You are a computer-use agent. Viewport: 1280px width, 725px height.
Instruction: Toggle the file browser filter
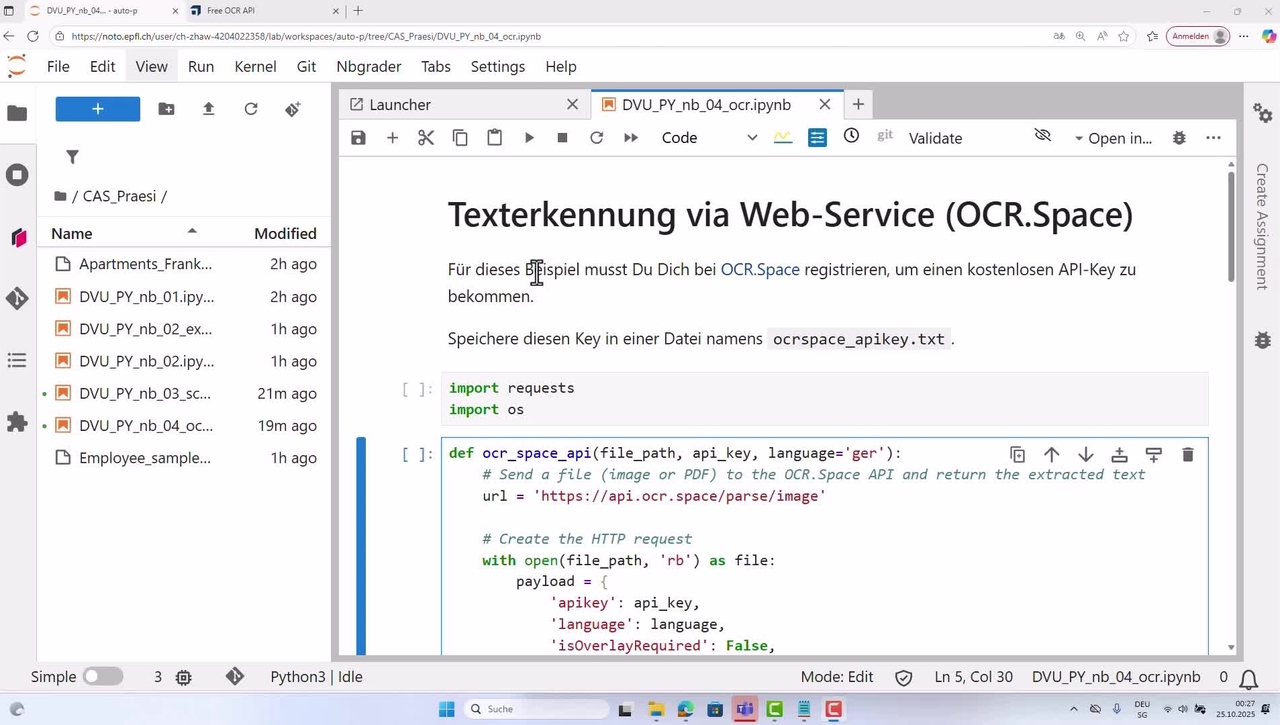pos(72,157)
